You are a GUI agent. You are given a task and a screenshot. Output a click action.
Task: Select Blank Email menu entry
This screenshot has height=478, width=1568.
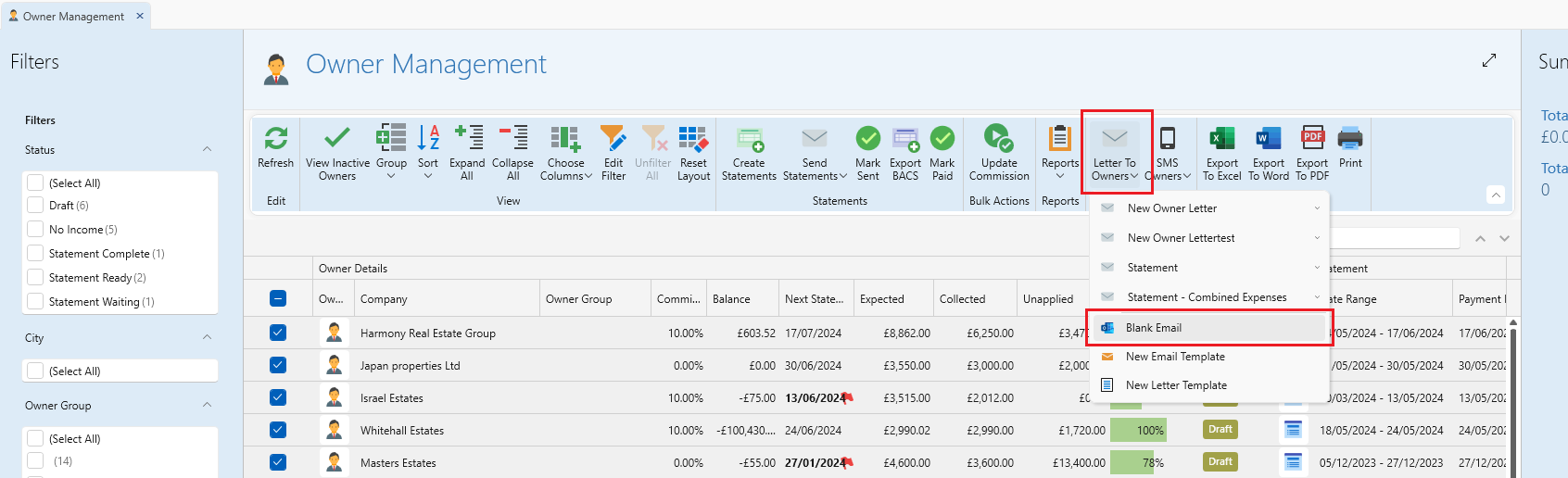[1209, 328]
